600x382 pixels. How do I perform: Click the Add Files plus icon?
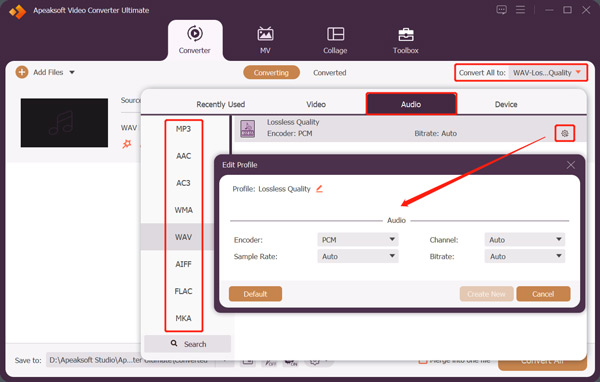tap(22, 72)
